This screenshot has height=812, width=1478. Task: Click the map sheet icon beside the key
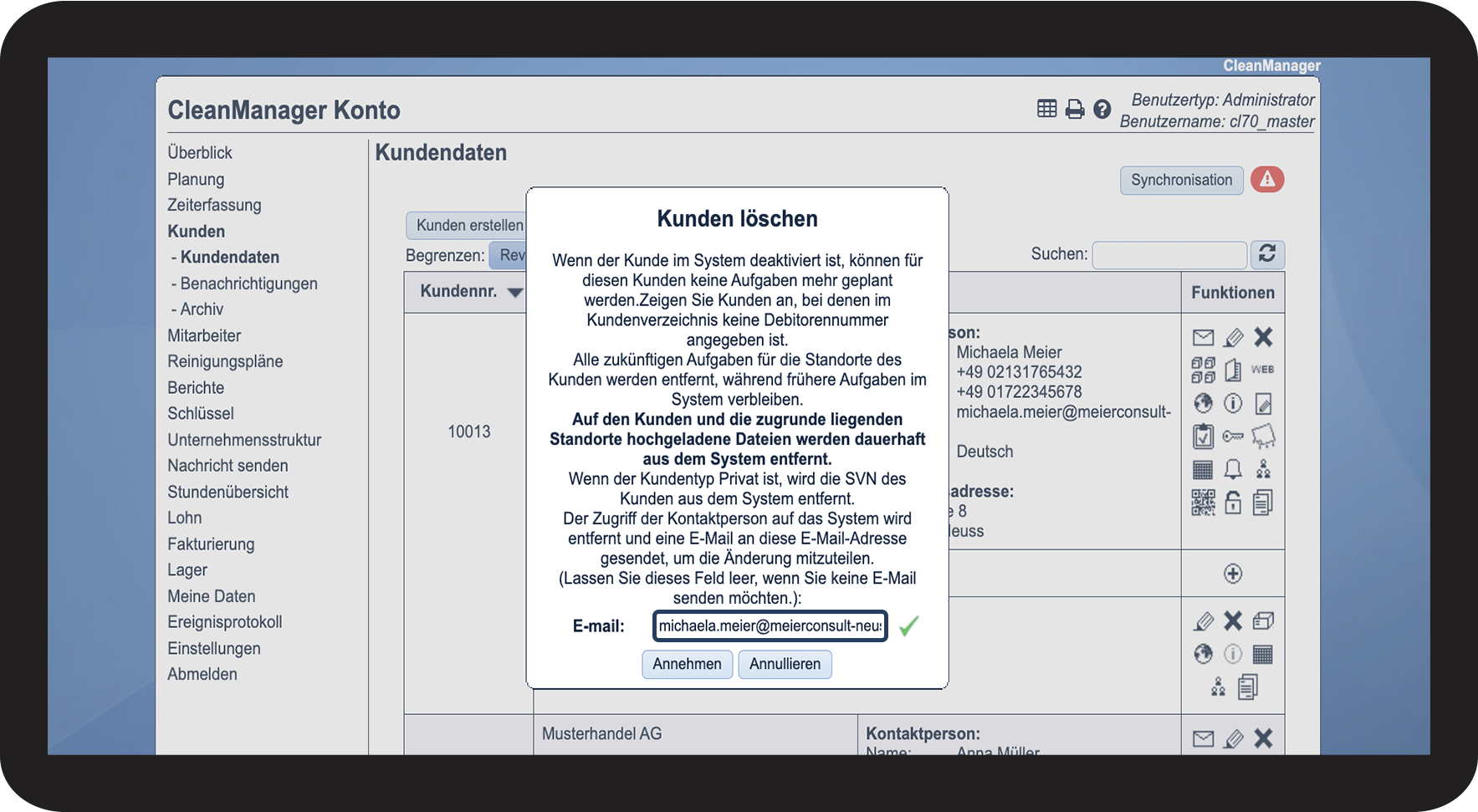pyautogui.click(x=1263, y=437)
